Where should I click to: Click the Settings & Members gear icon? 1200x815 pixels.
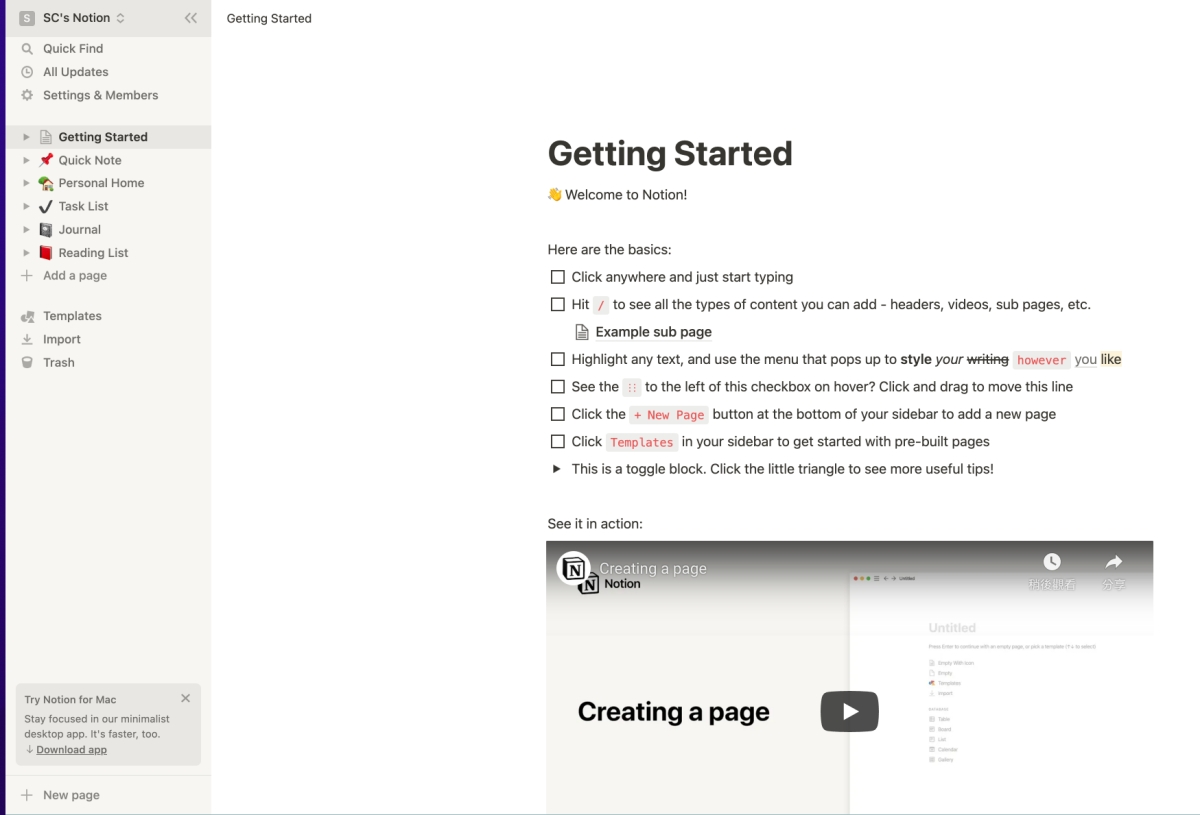point(27,95)
